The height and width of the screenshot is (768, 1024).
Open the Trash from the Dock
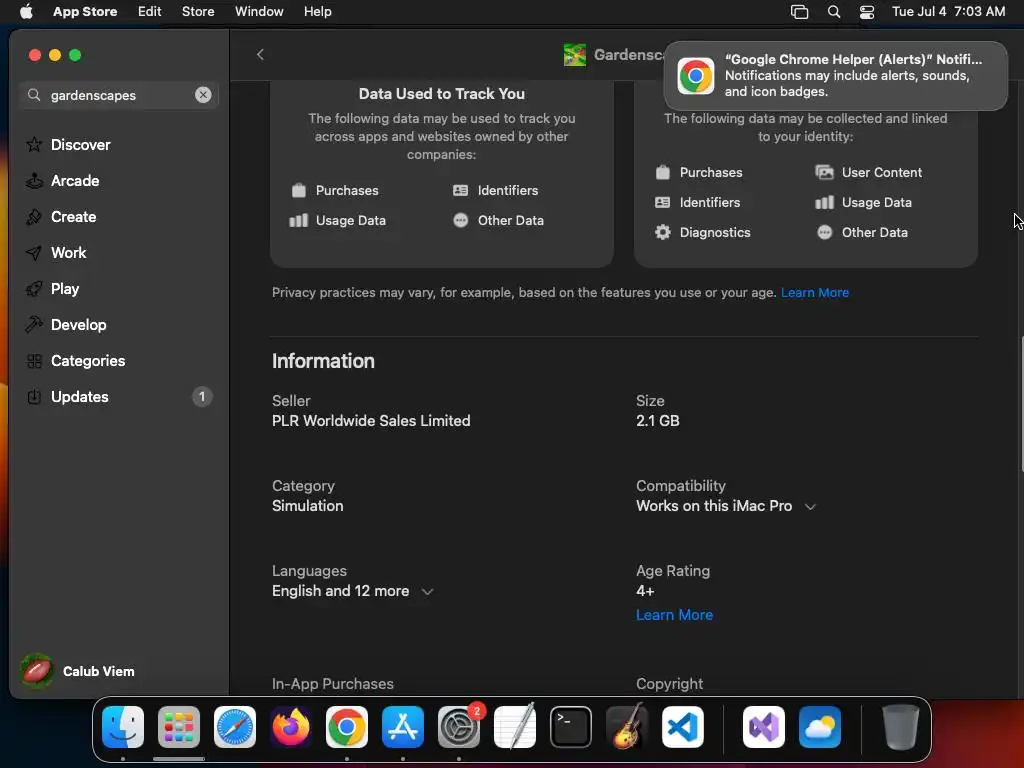click(x=901, y=727)
